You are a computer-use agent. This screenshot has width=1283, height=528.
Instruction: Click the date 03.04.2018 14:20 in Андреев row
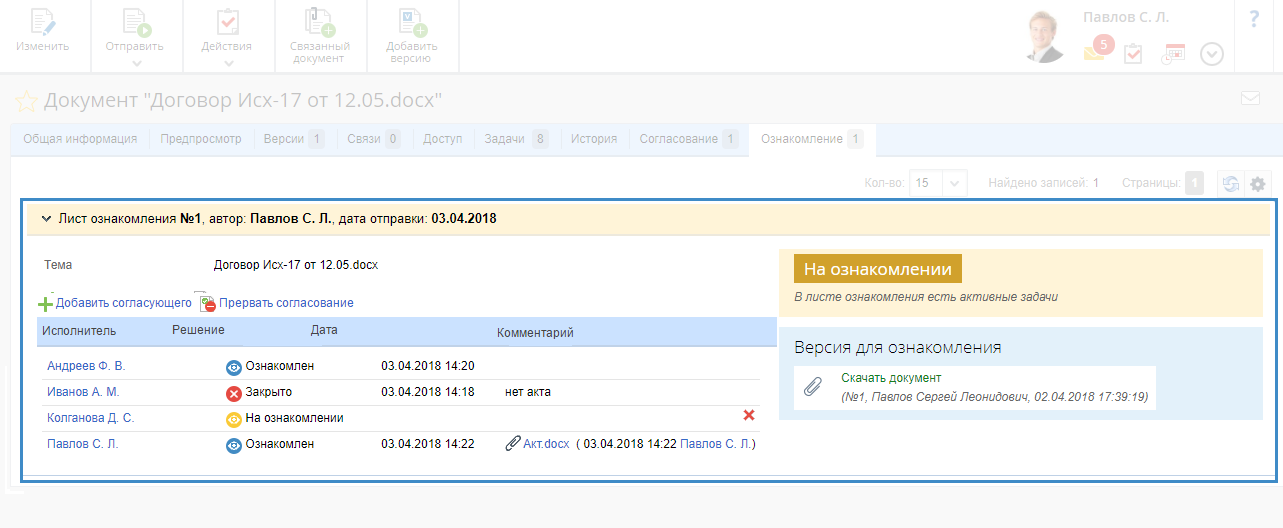point(428,366)
